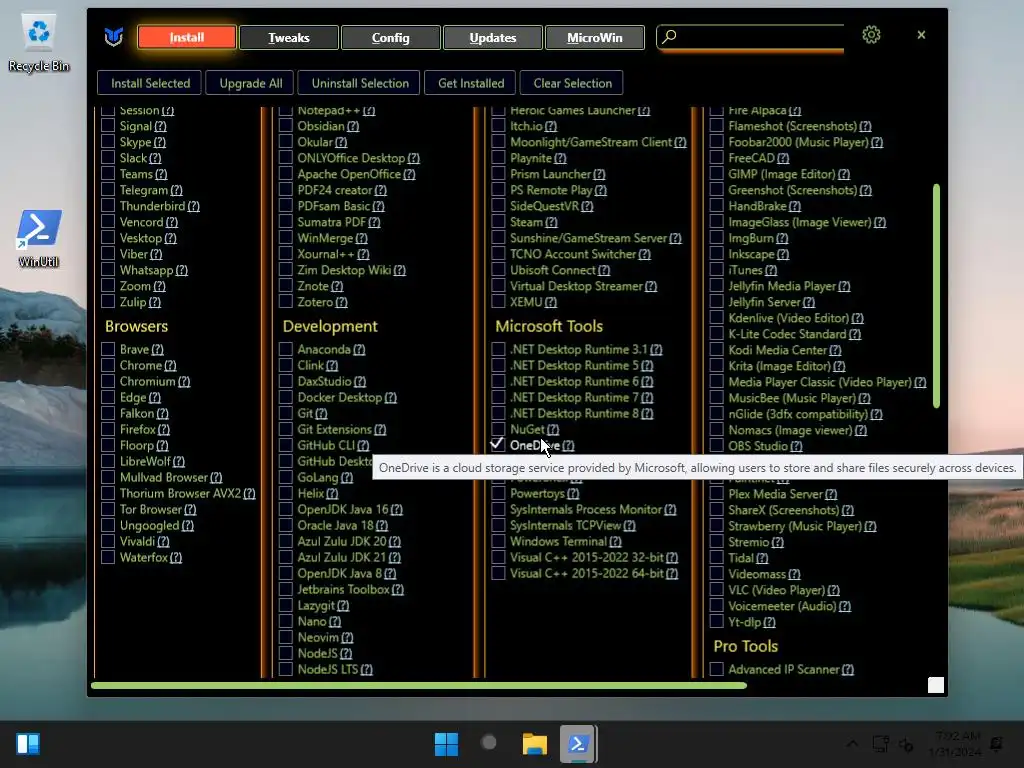
Task: Click the Kodi Media Center label
Action: tap(778, 350)
